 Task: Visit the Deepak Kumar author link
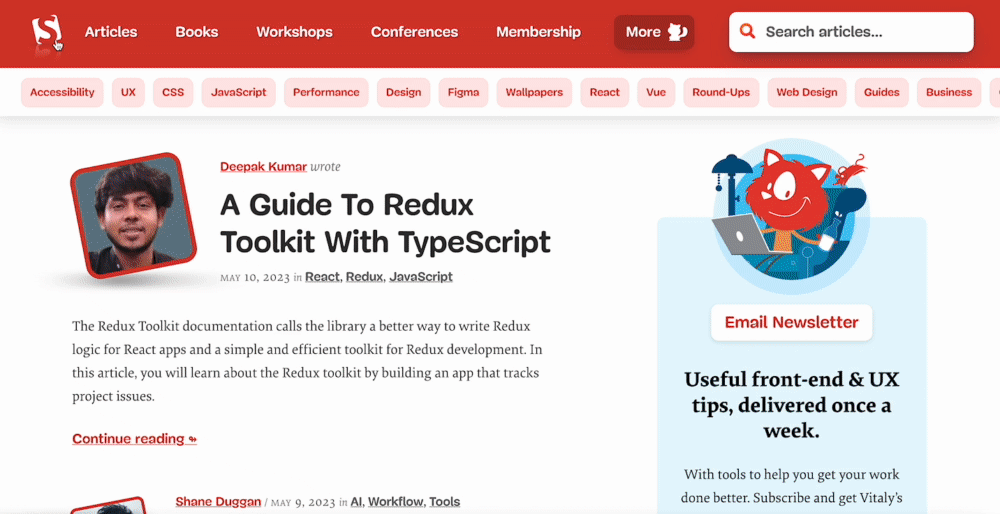coord(263,167)
